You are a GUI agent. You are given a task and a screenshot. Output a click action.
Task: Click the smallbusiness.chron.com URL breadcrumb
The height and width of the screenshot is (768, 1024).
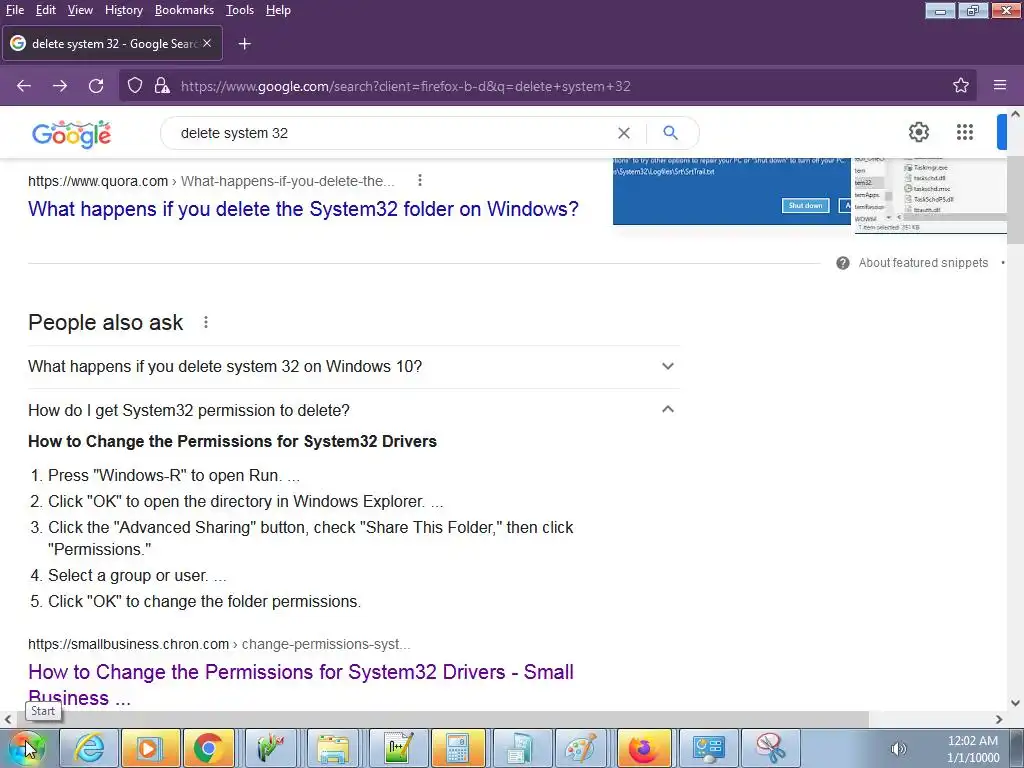[x=219, y=644]
